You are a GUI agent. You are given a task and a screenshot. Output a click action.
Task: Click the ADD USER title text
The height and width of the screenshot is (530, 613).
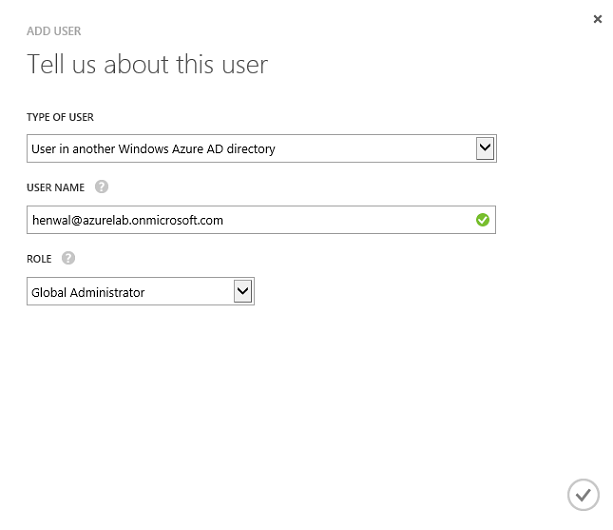(x=54, y=31)
